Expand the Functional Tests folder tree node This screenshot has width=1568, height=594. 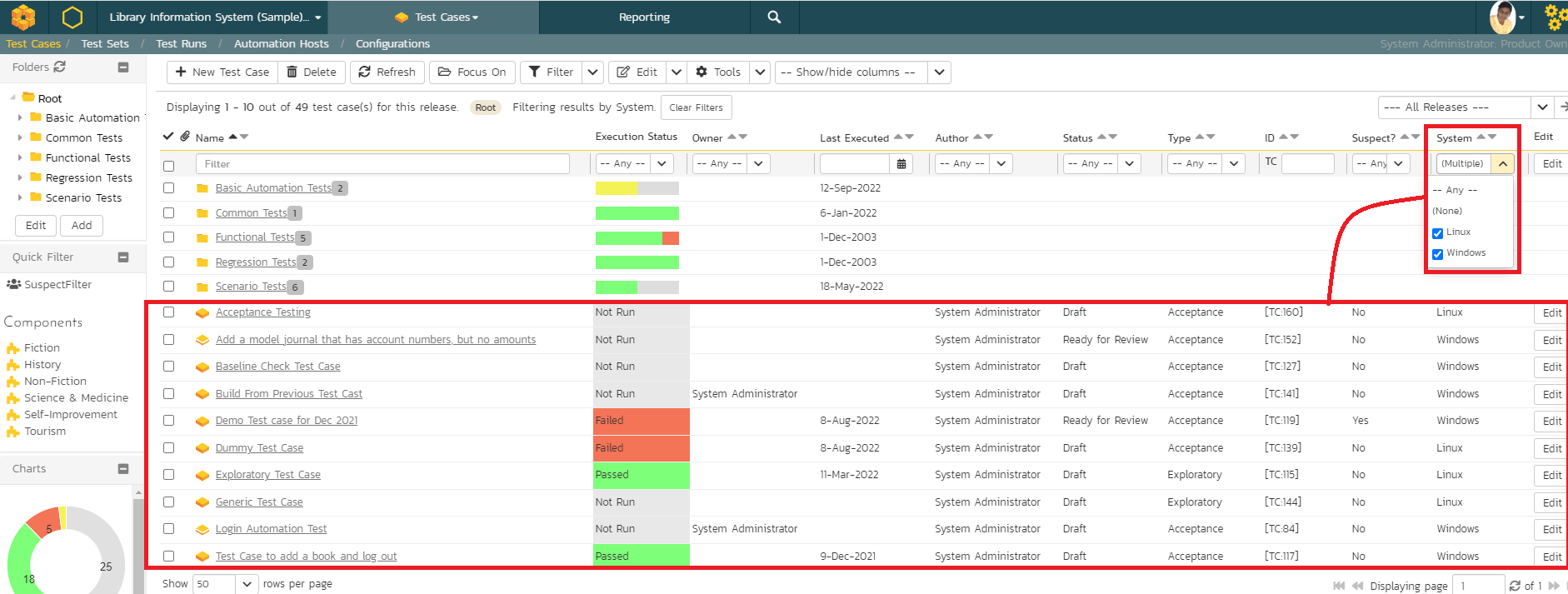point(20,157)
